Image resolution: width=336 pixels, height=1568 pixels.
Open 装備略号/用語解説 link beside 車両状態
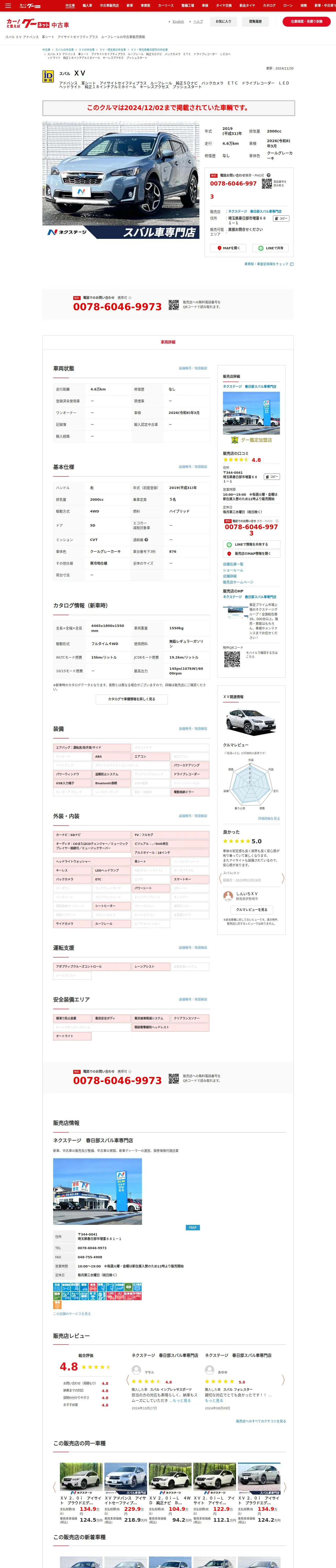coord(193,368)
